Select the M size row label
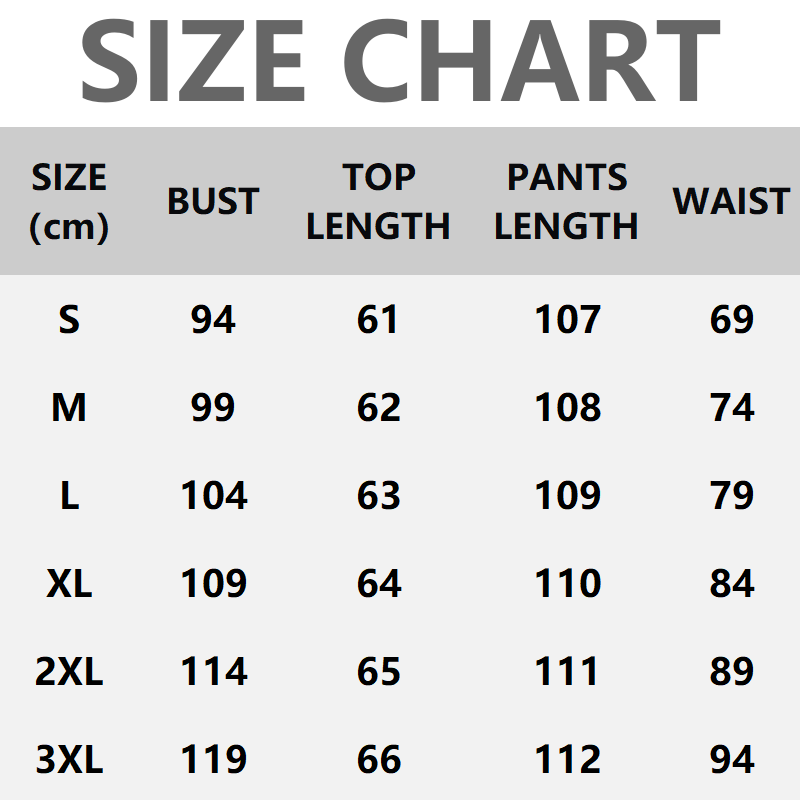The height and width of the screenshot is (800, 800). click(x=68, y=408)
